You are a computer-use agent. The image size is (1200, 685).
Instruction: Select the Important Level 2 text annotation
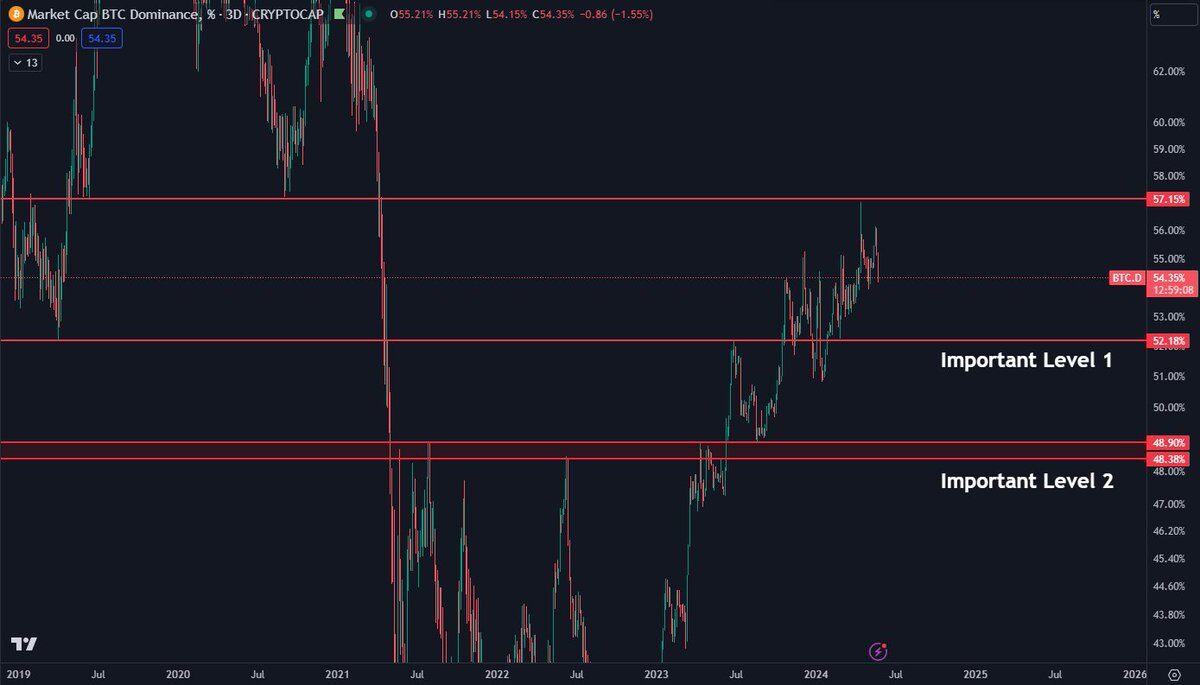1026,481
